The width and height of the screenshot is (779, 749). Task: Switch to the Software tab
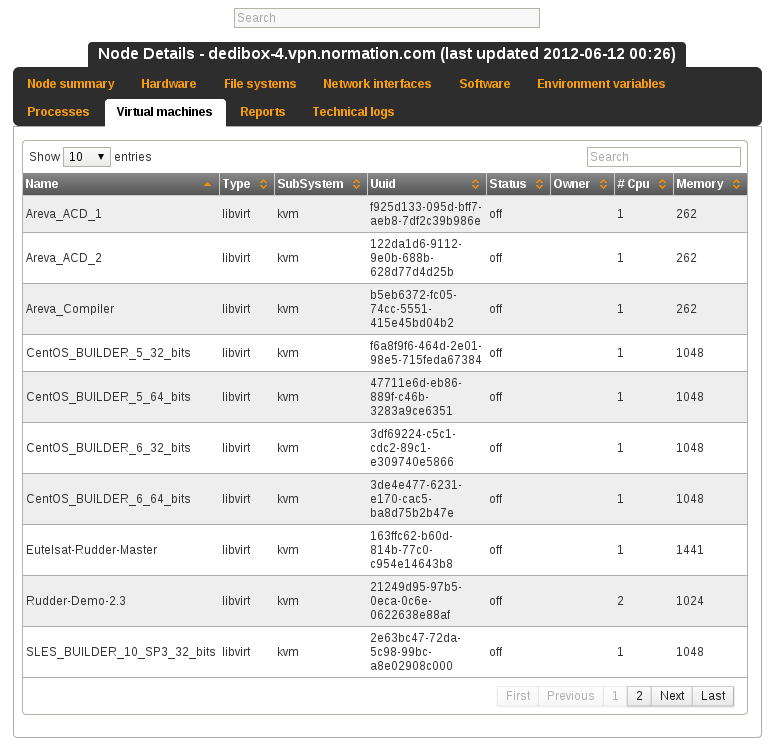pyautogui.click(x=484, y=83)
